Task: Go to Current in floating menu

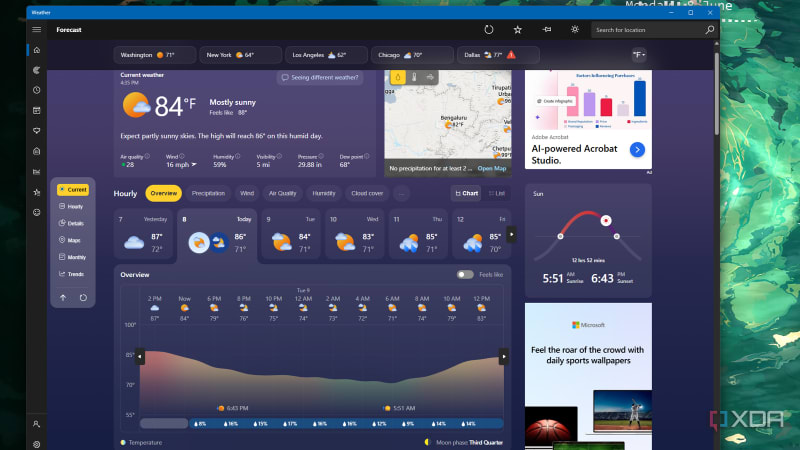Action: (73, 189)
